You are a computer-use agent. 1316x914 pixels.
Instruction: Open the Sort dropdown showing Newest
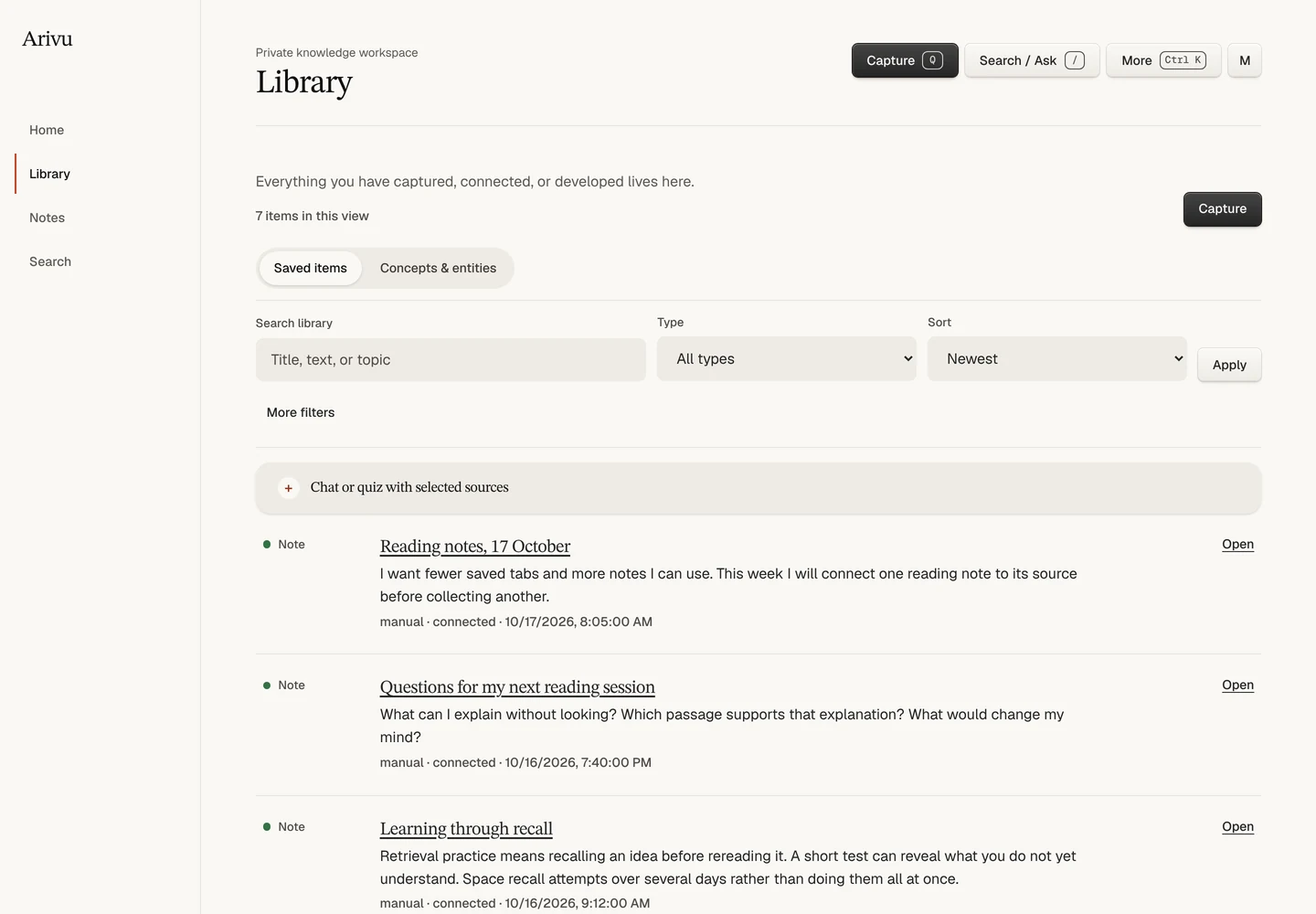pyautogui.click(x=1056, y=359)
